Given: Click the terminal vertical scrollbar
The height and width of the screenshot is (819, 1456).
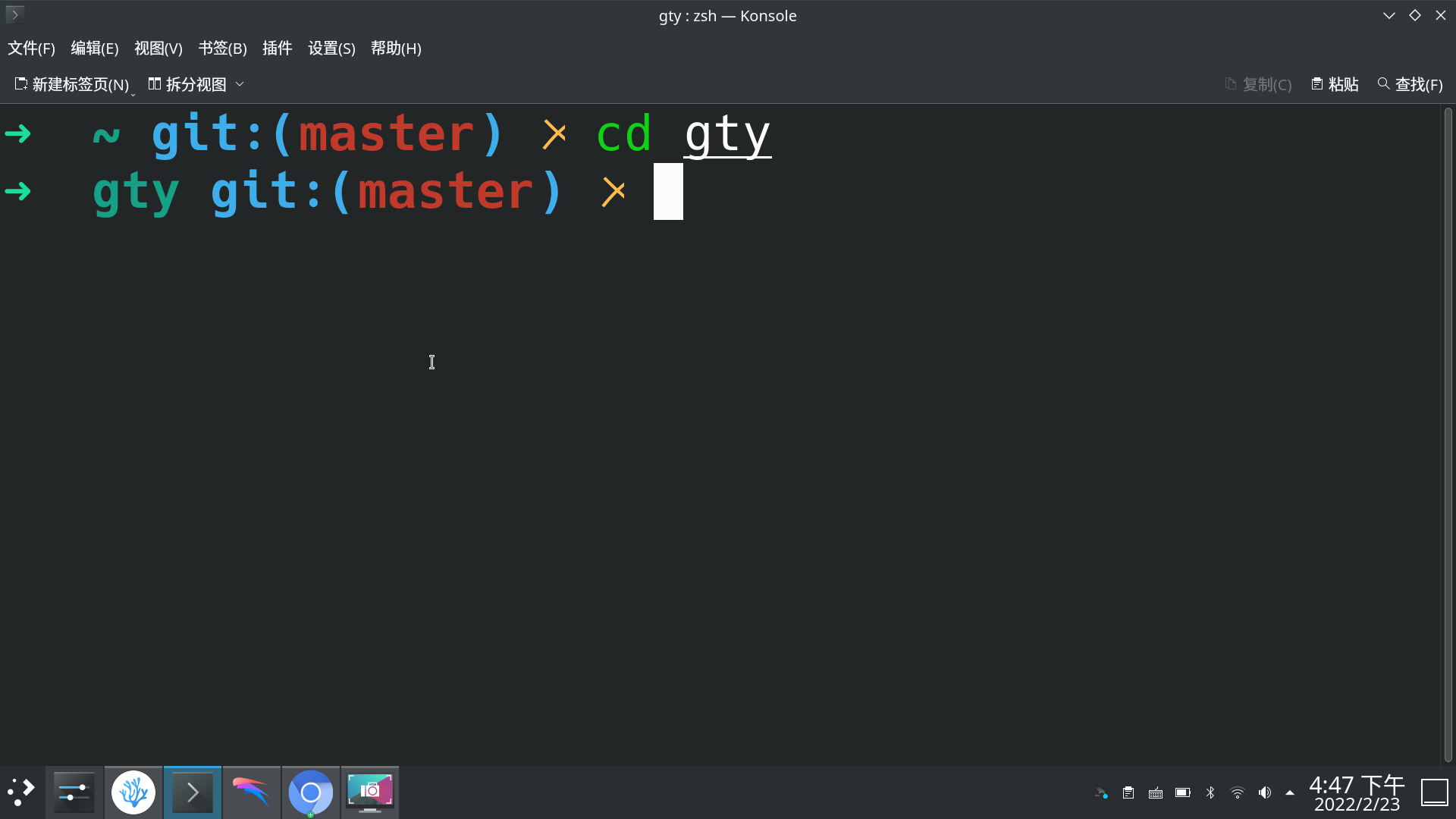Looking at the screenshot, I should click(x=1448, y=434).
